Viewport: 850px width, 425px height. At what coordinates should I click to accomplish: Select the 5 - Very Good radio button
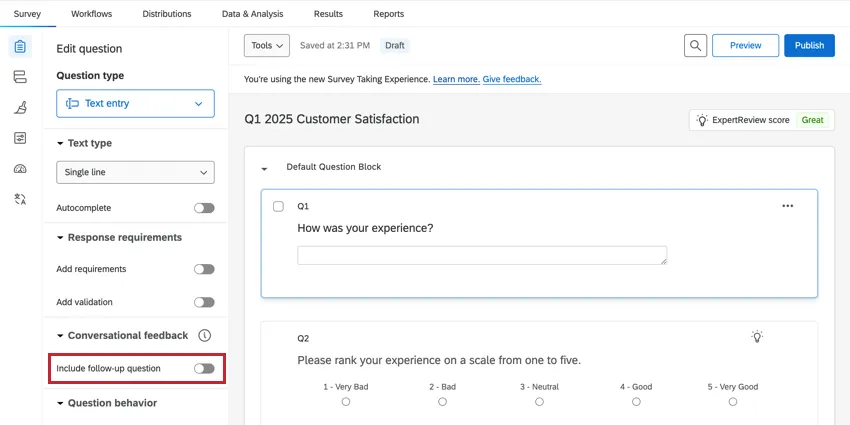pyautogui.click(x=733, y=401)
